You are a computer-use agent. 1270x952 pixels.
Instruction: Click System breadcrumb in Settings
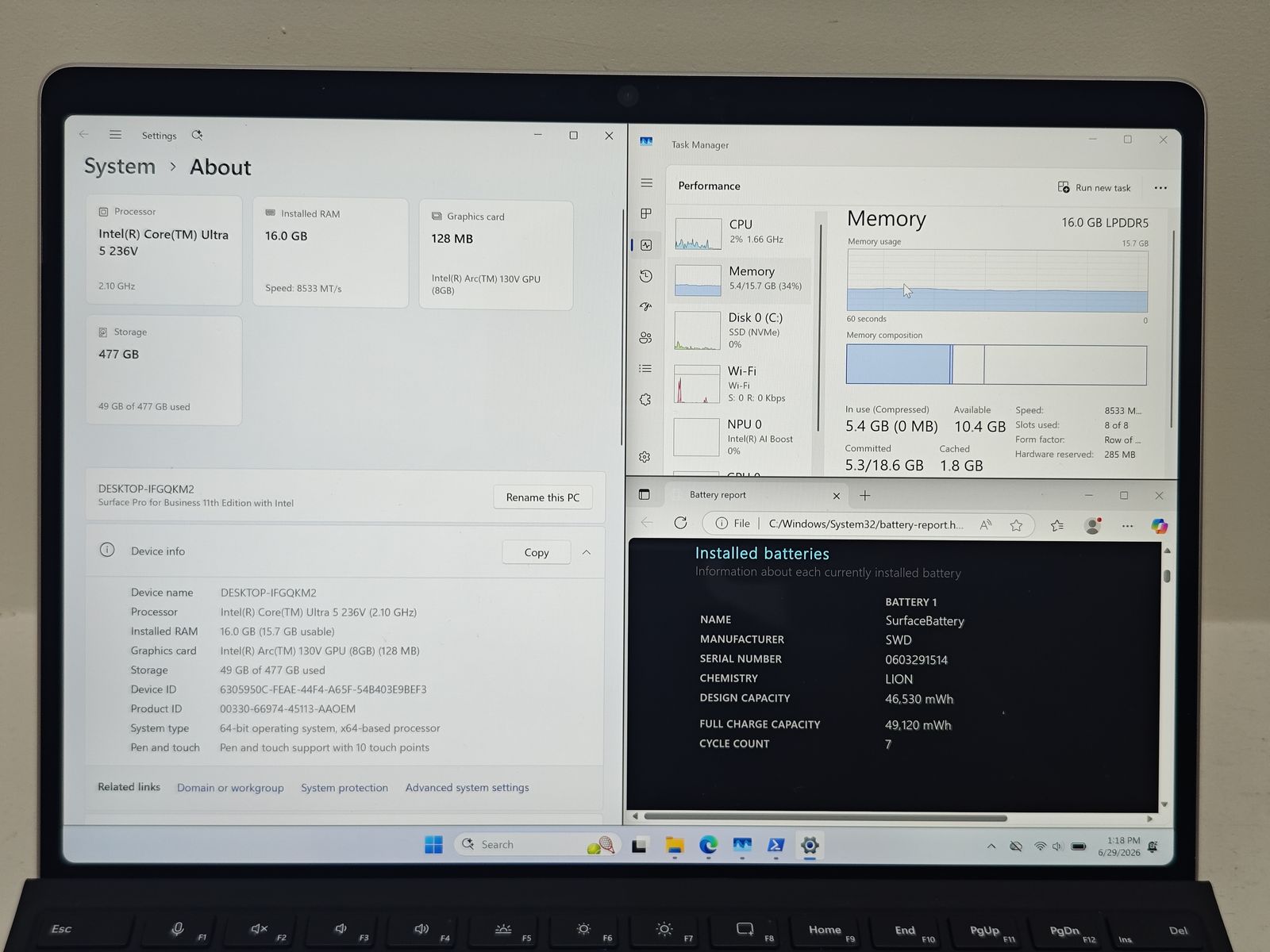pos(120,167)
